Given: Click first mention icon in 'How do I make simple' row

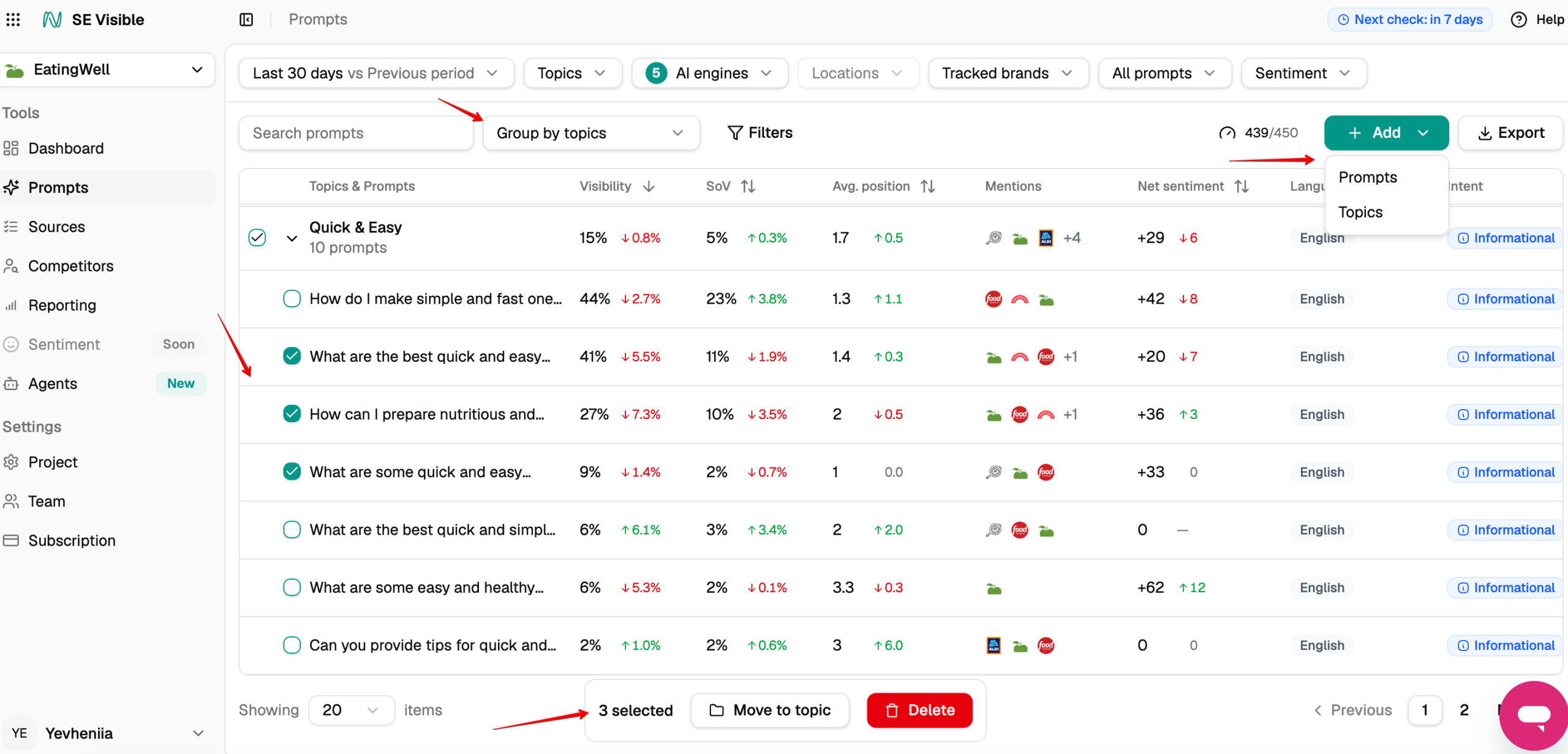Looking at the screenshot, I should (993, 299).
